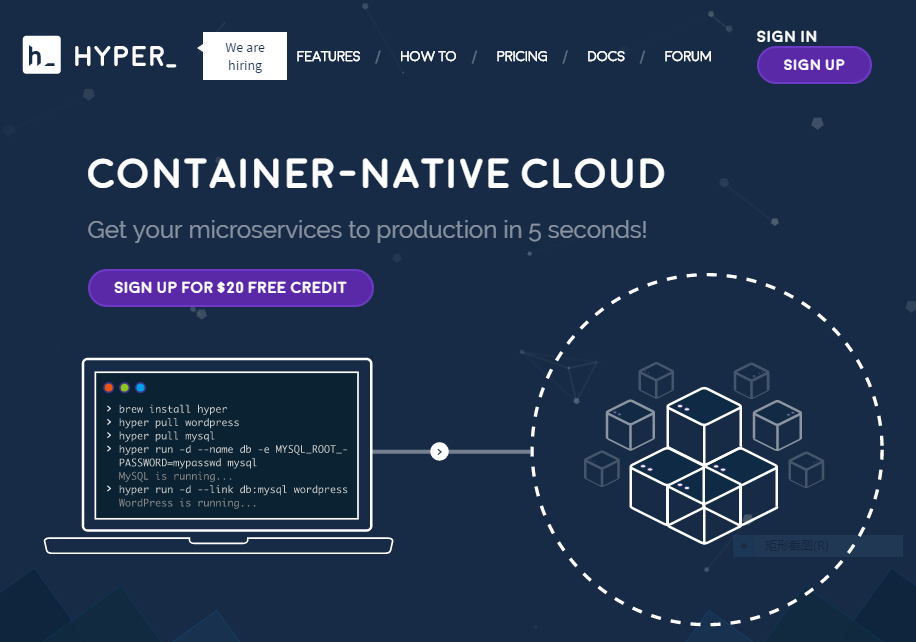Open the PRICING nav link
Screen dimensions: 916x642
point(522,57)
